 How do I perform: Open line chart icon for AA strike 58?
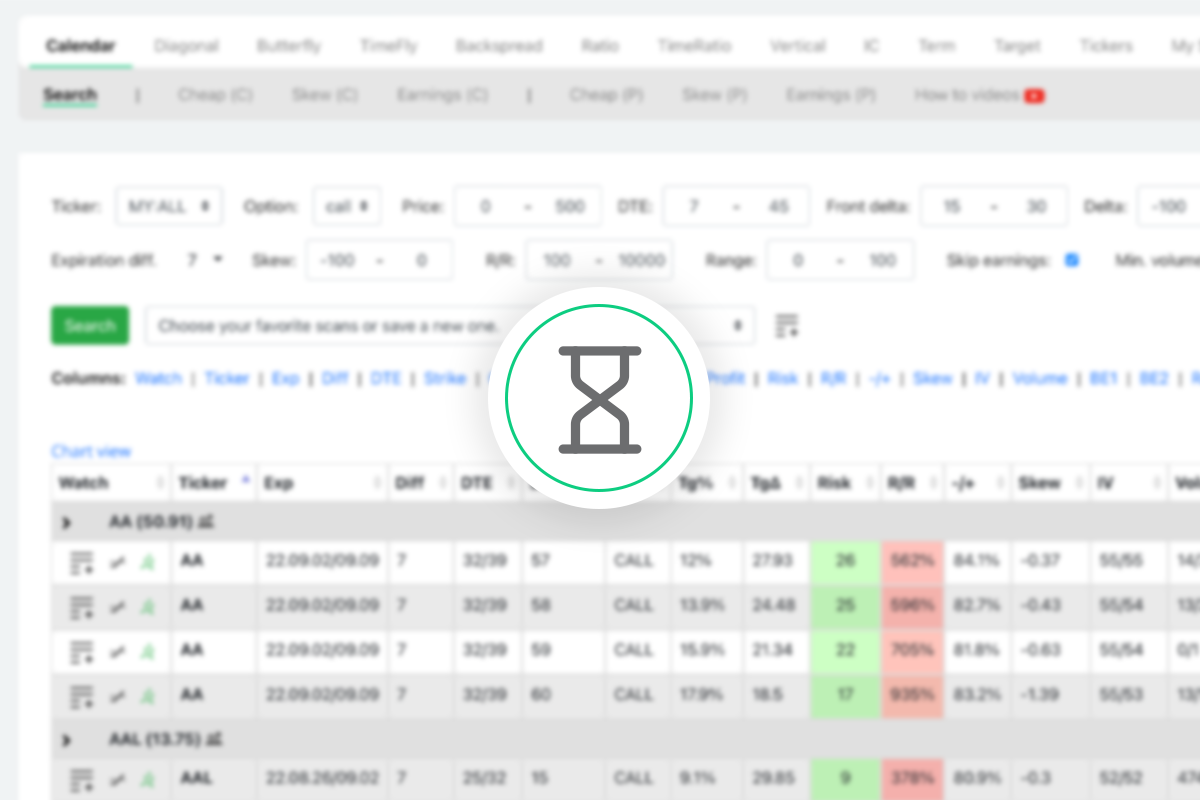(118, 607)
